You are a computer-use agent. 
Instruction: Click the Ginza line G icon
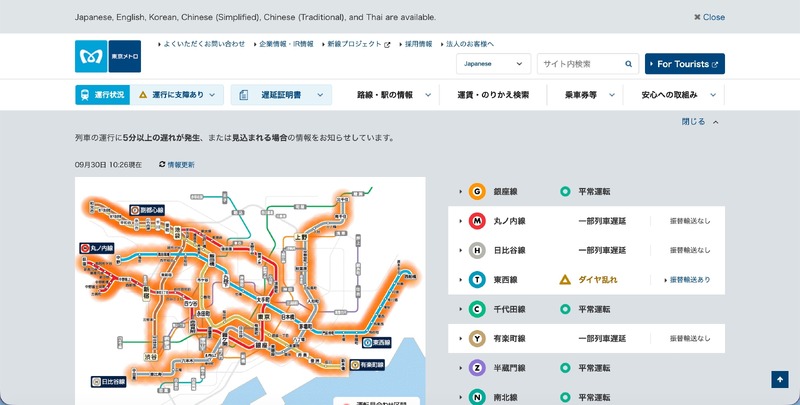pyautogui.click(x=477, y=192)
